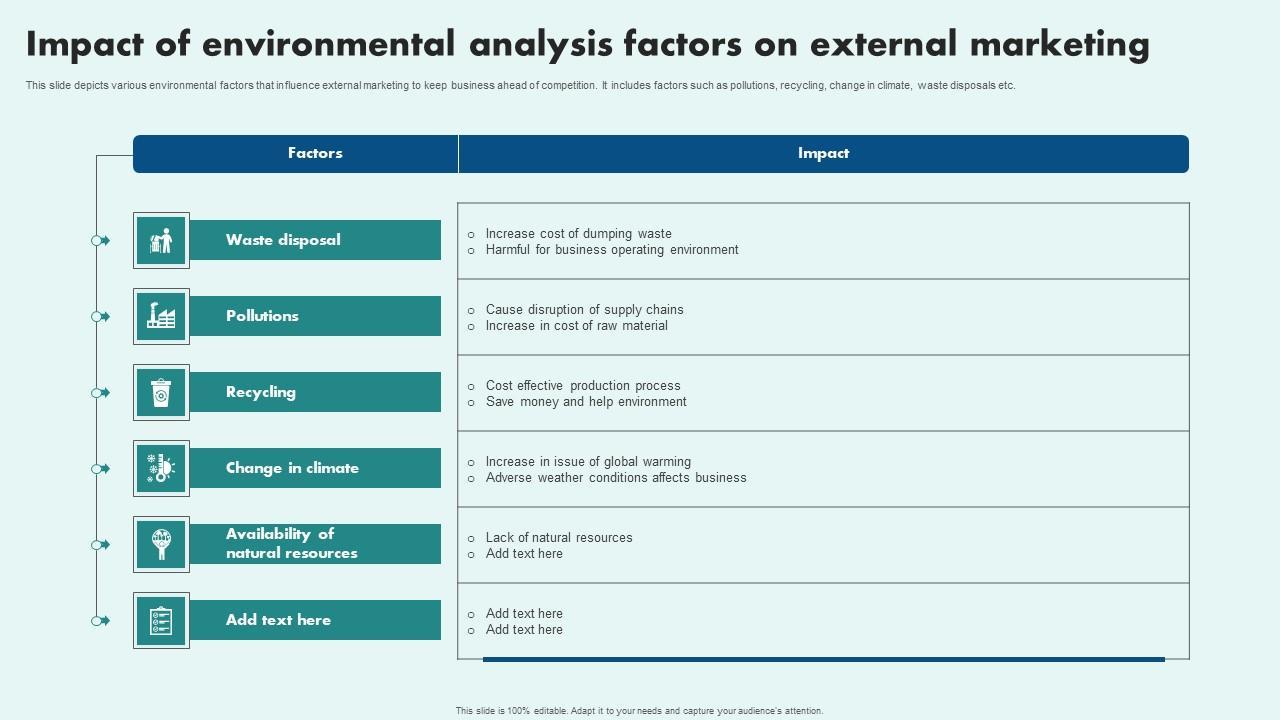Select the Pollutions factory icon

pos(161,316)
